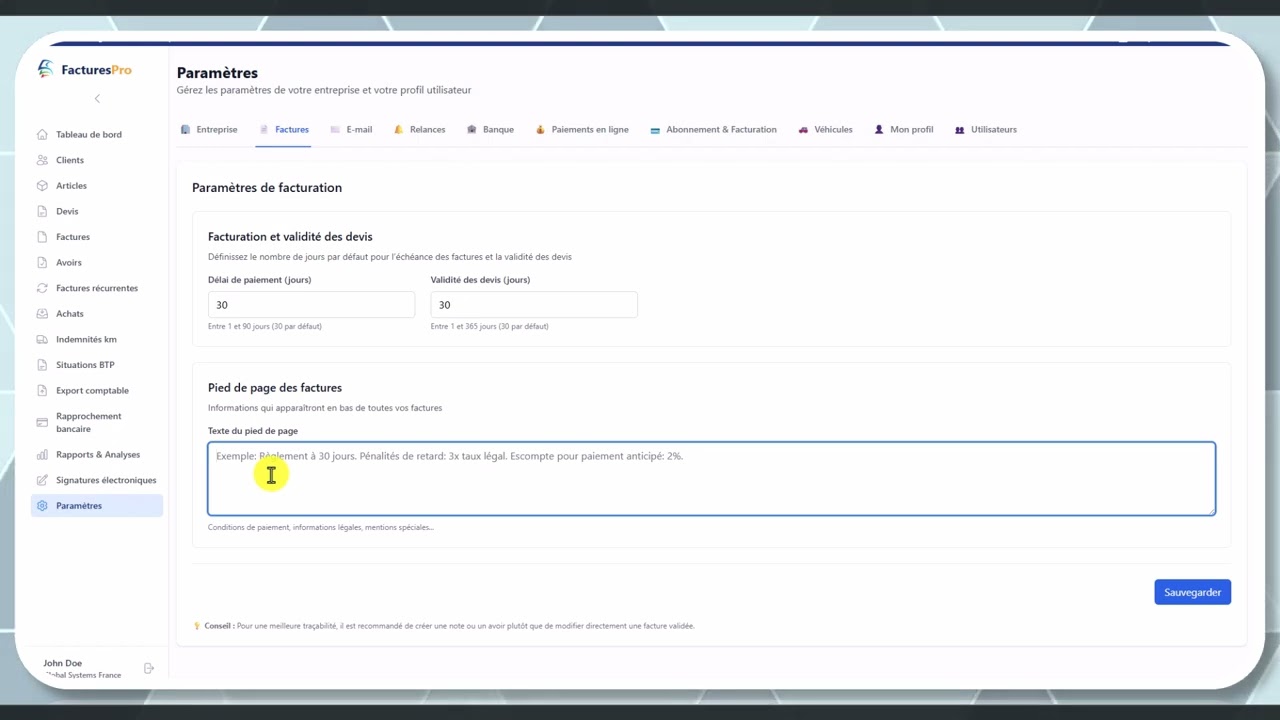
Task: Click the FacturesPro logo icon
Action: 45,69
